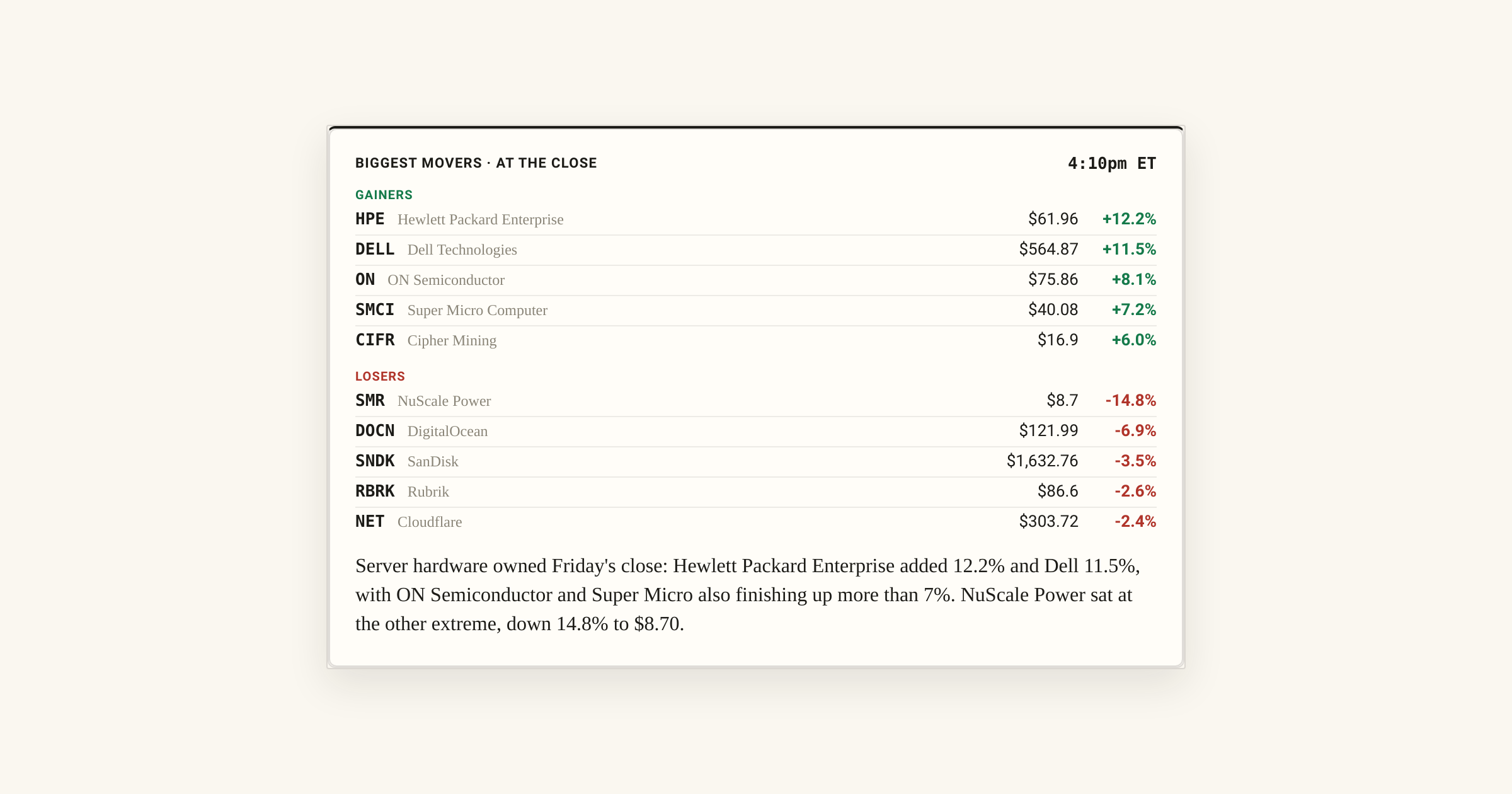Click SanDisk's $1,632.76 price

[1042, 461]
